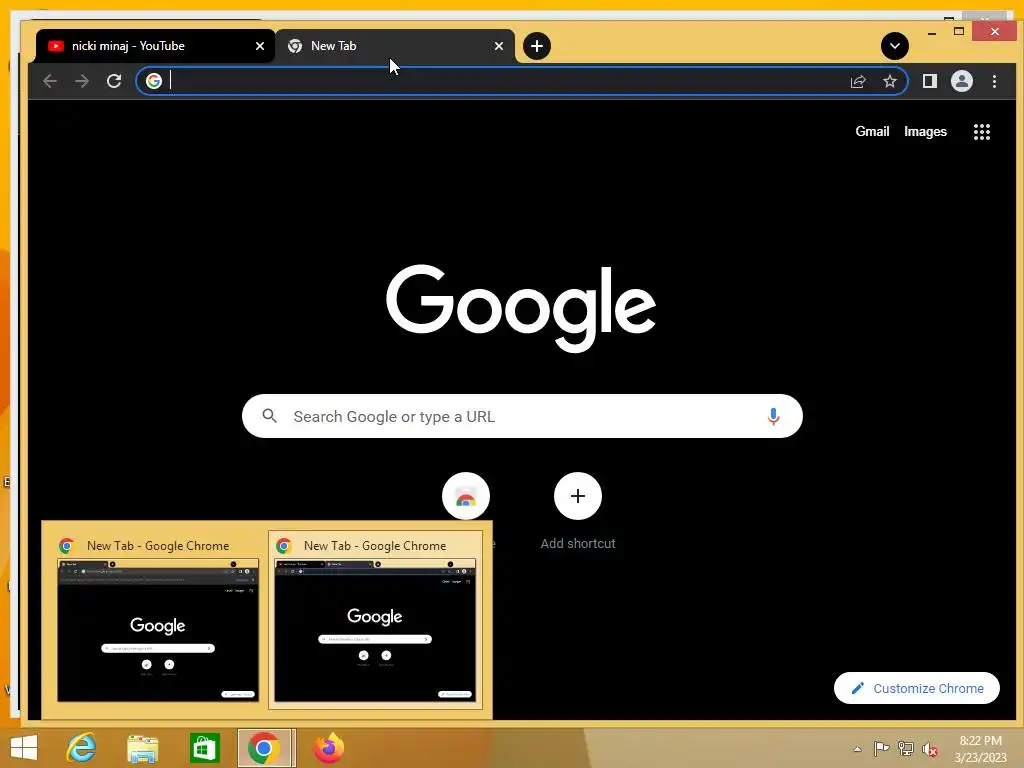The width and height of the screenshot is (1024, 768).
Task: Go forward with the forward arrow
Action: 82,81
